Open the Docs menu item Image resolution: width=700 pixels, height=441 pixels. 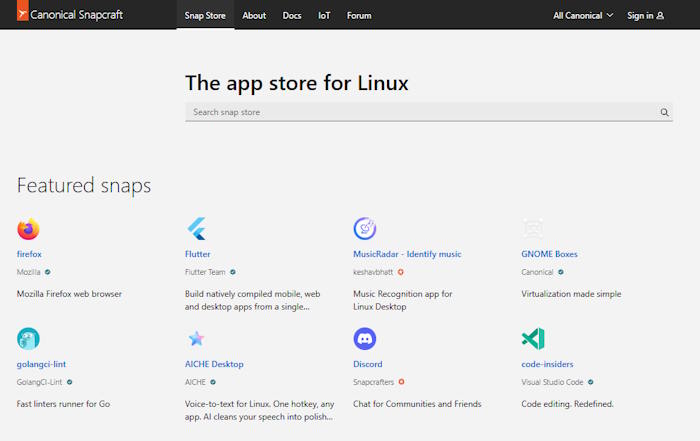(x=292, y=16)
